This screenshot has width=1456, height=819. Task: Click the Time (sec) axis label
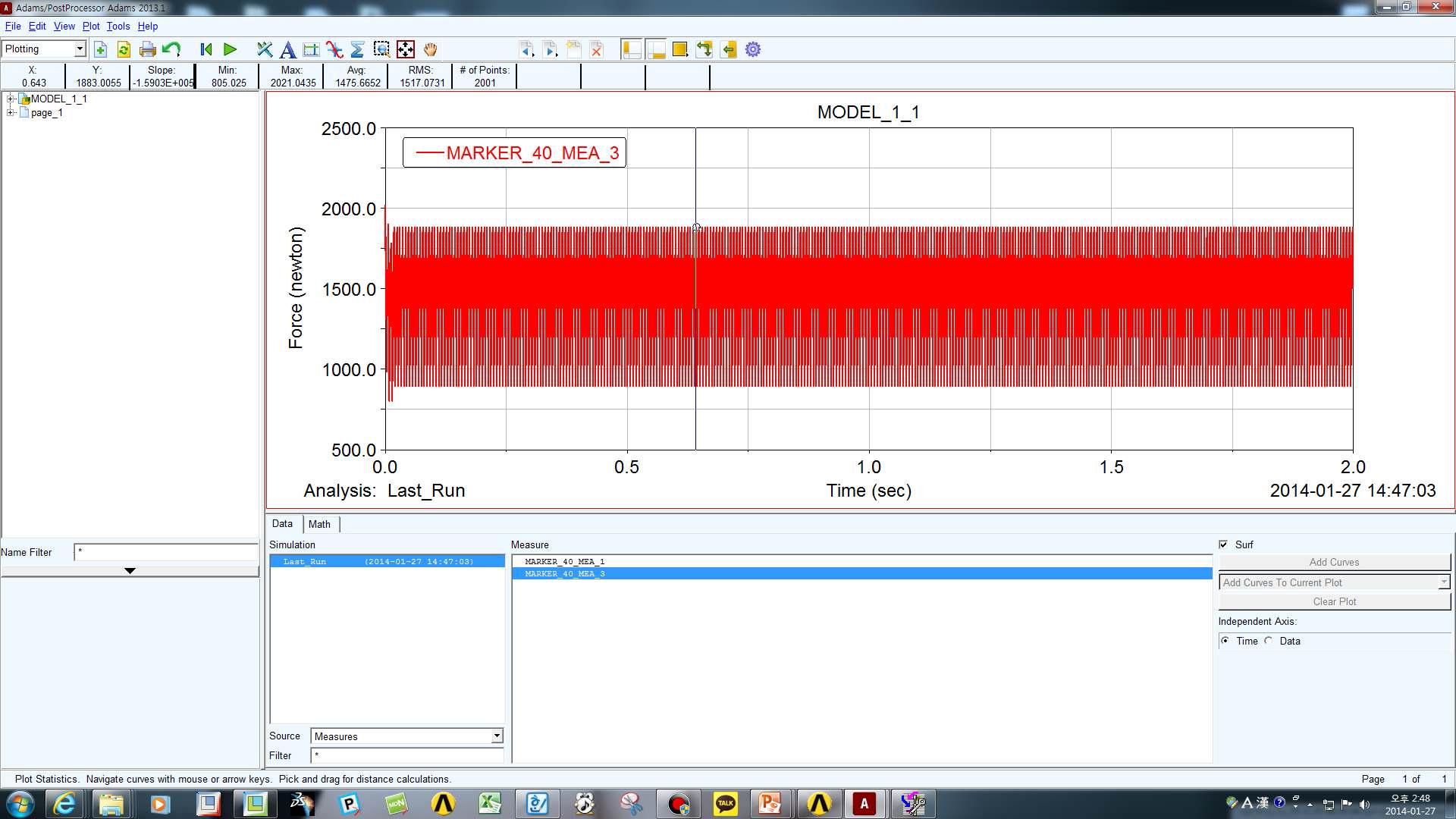[x=869, y=491]
